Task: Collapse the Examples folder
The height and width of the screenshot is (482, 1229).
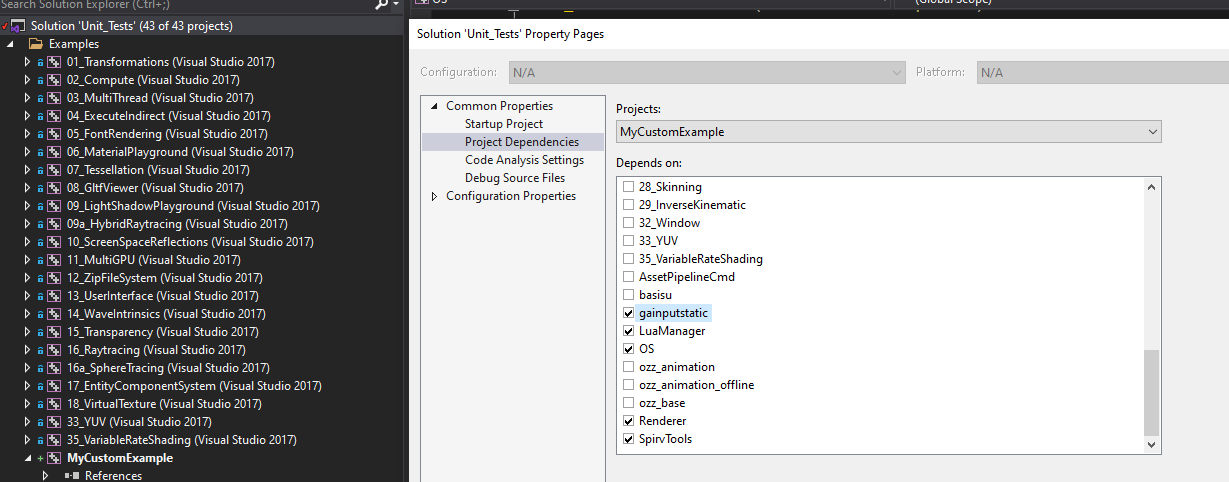Action: (x=11, y=44)
